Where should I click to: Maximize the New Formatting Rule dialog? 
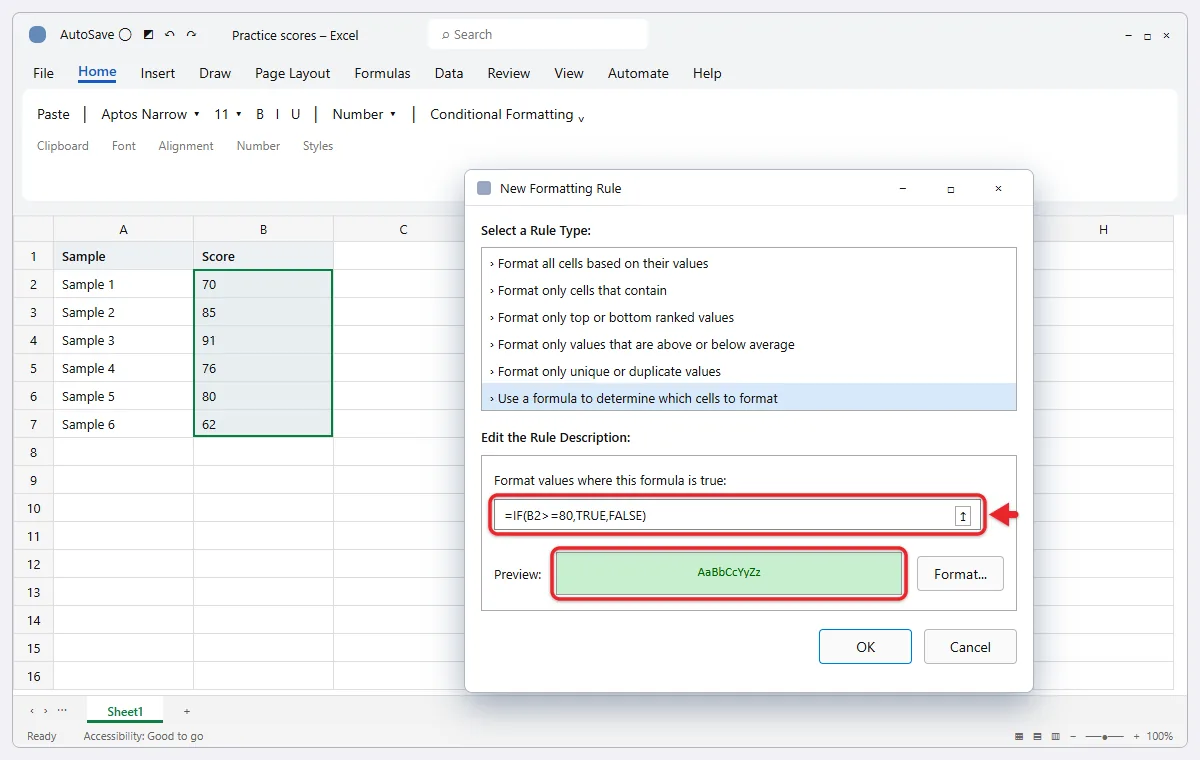pyautogui.click(x=950, y=188)
